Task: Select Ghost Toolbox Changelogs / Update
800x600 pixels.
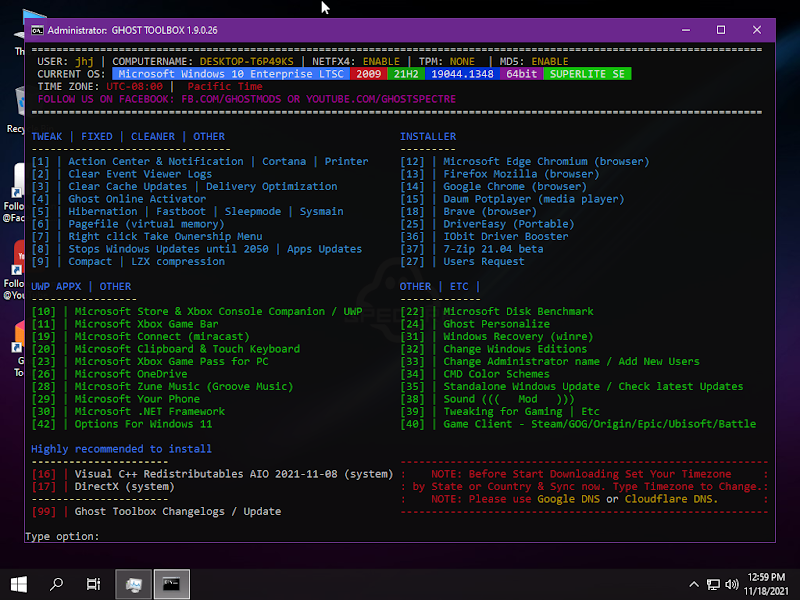Action: tap(178, 511)
